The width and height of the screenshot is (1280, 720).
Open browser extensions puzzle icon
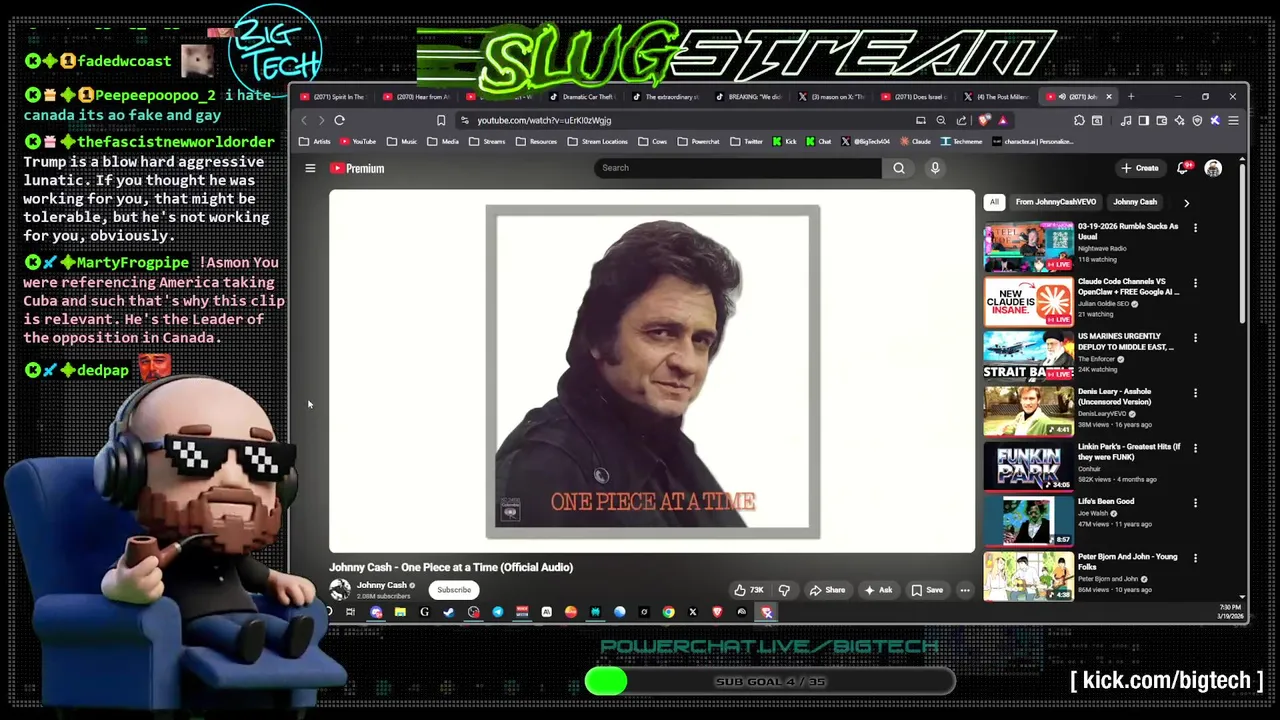click(1079, 120)
